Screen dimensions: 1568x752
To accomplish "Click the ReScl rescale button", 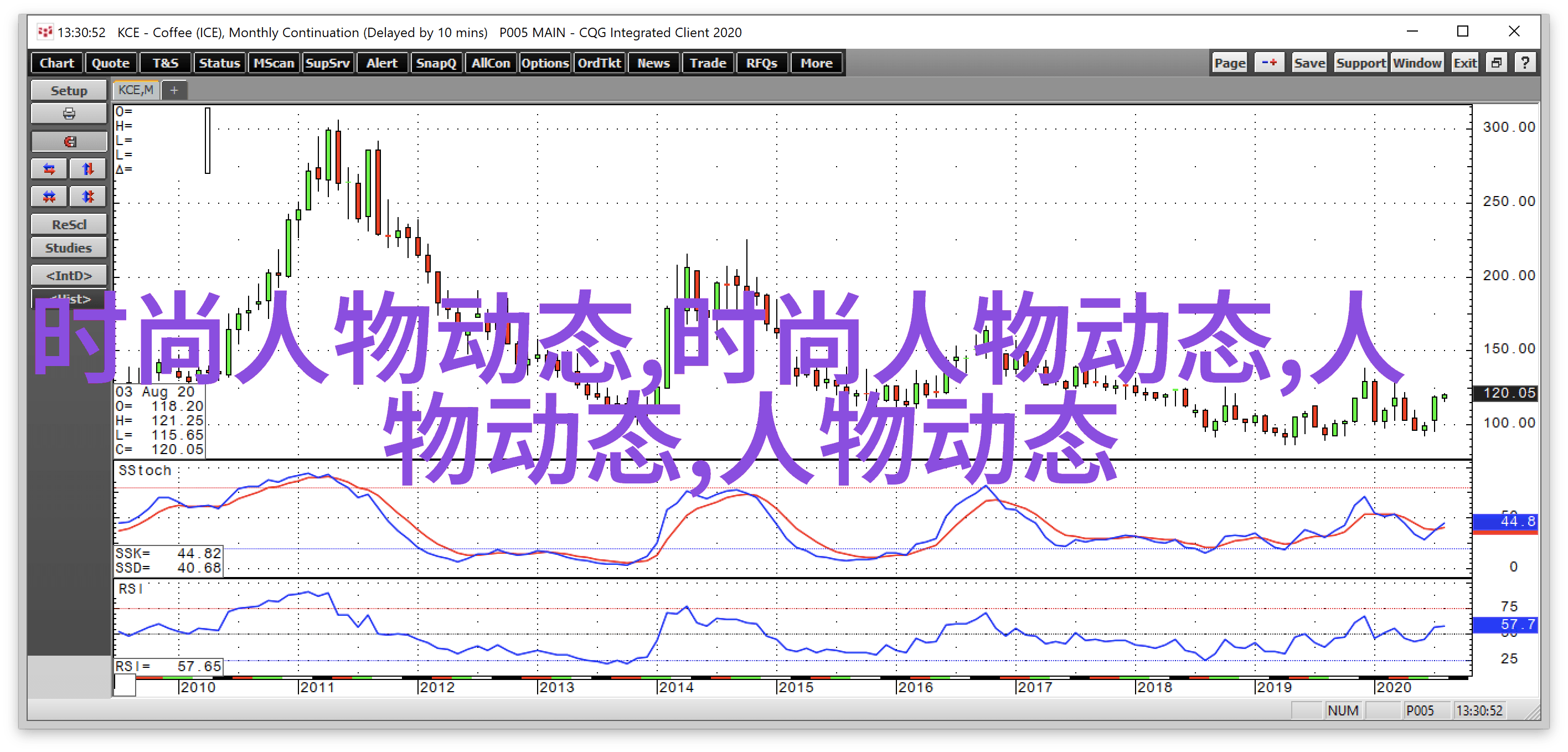I will tap(69, 225).
